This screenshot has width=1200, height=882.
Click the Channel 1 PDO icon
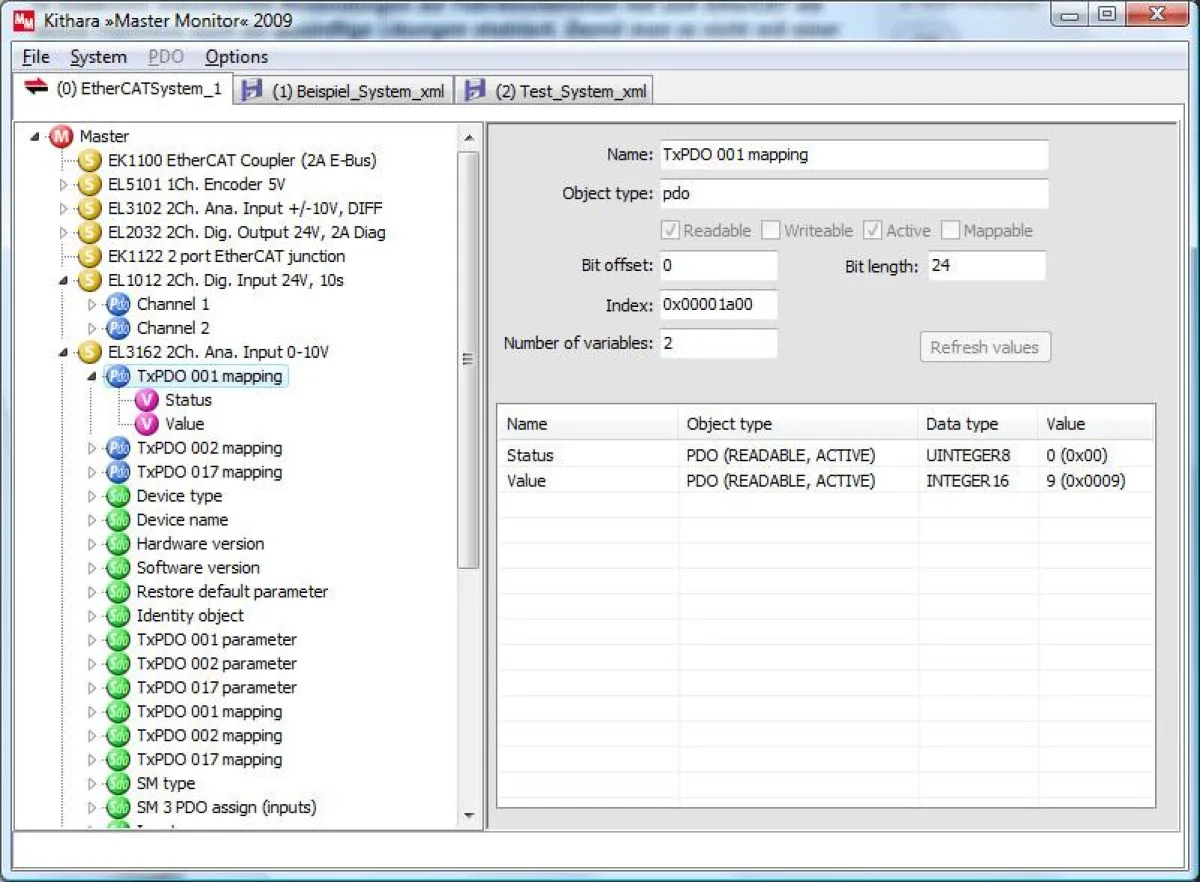pyautogui.click(x=118, y=304)
